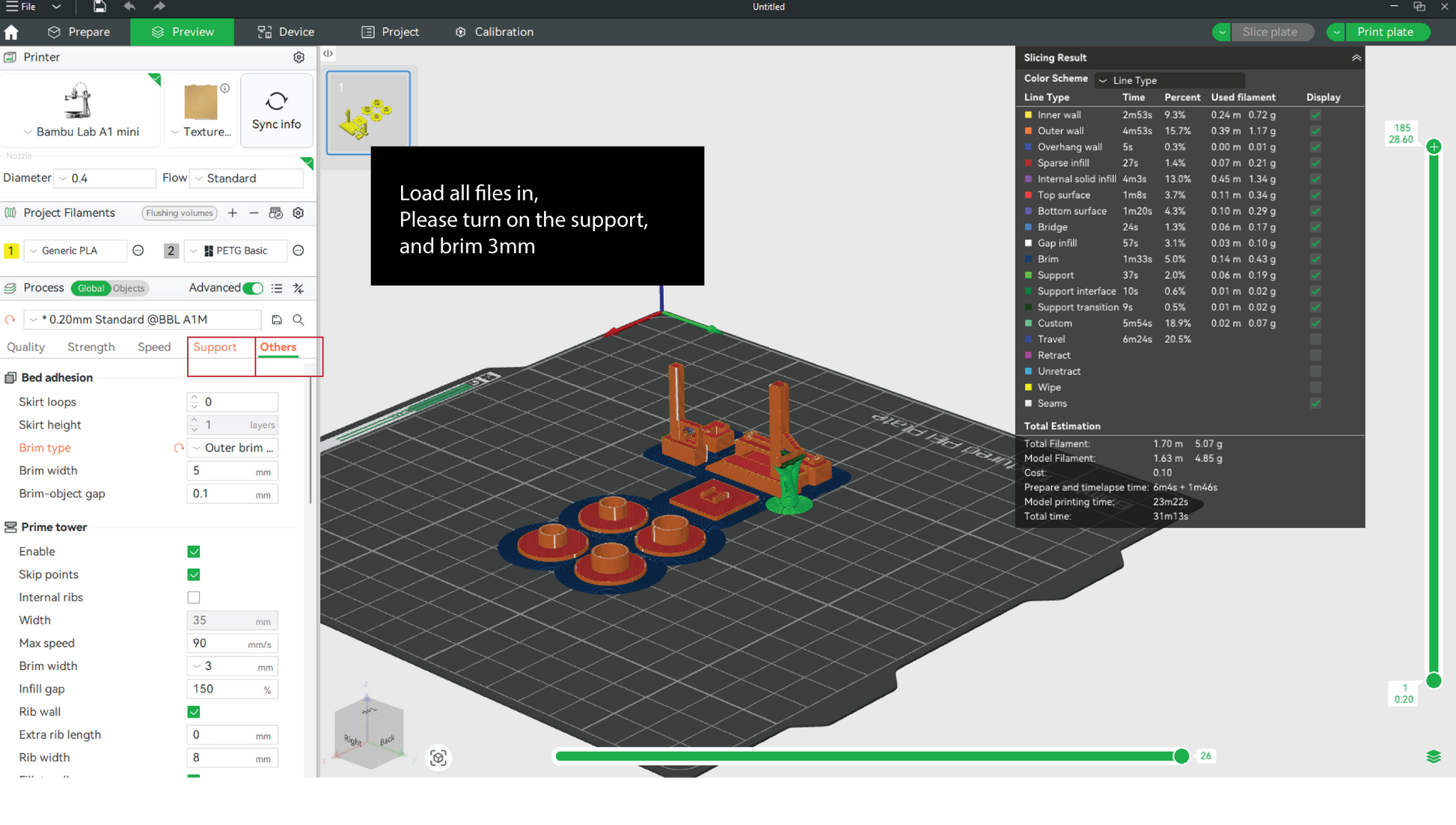Image resolution: width=1456 pixels, height=825 pixels.
Task: Open the Color Scheme dropdown
Action: 1169,80
